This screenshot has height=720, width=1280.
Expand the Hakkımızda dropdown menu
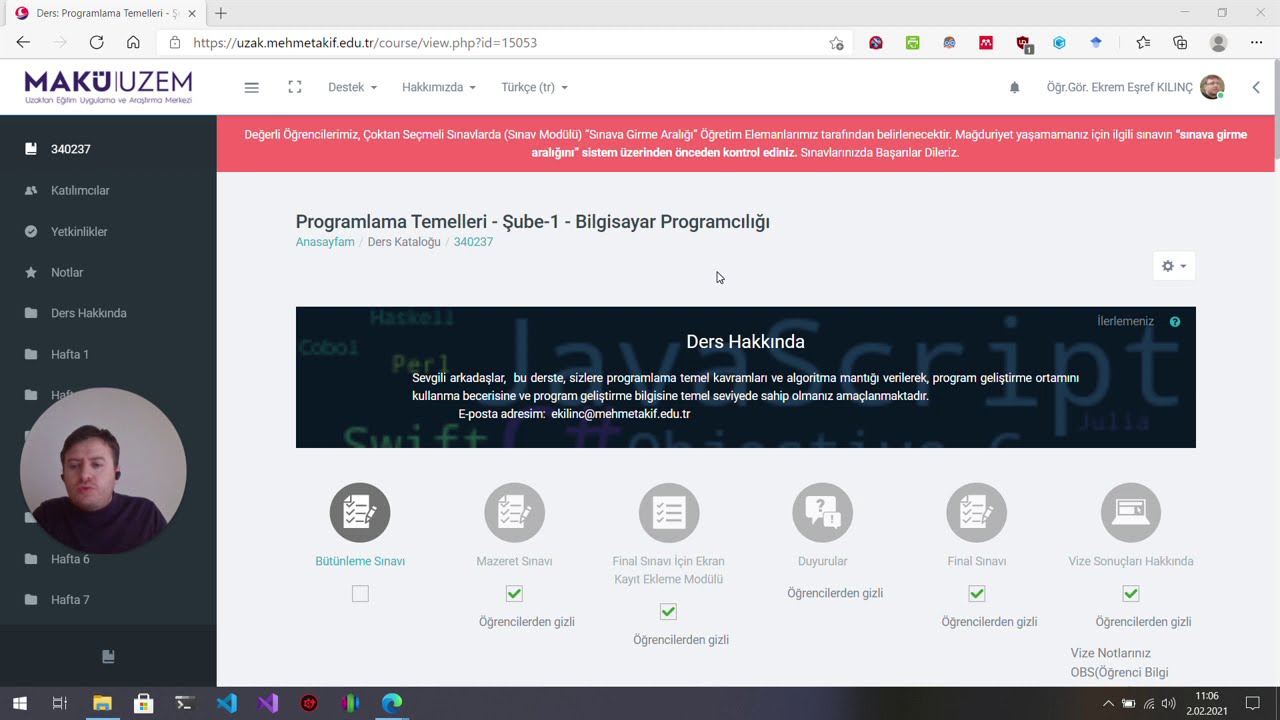[439, 87]
